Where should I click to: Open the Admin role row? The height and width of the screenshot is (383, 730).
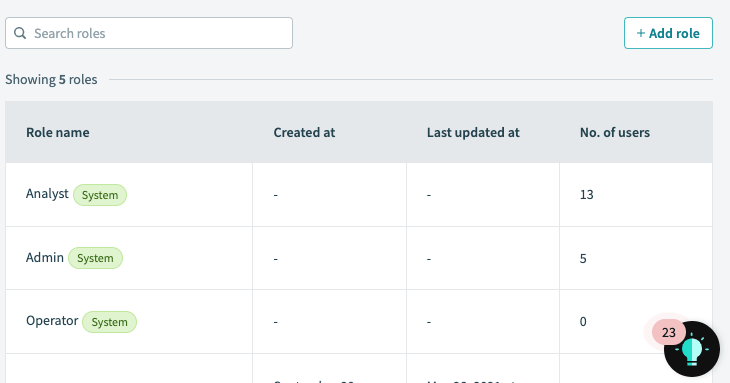pos(359,258)
